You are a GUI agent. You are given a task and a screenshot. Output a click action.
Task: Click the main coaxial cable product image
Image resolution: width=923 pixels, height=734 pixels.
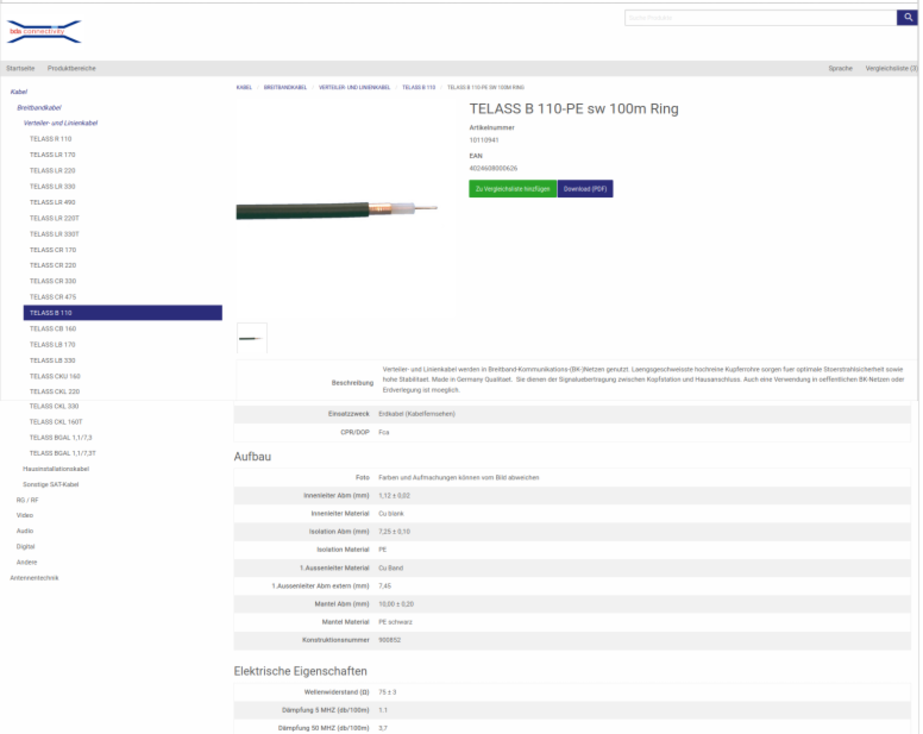point(337,210)
